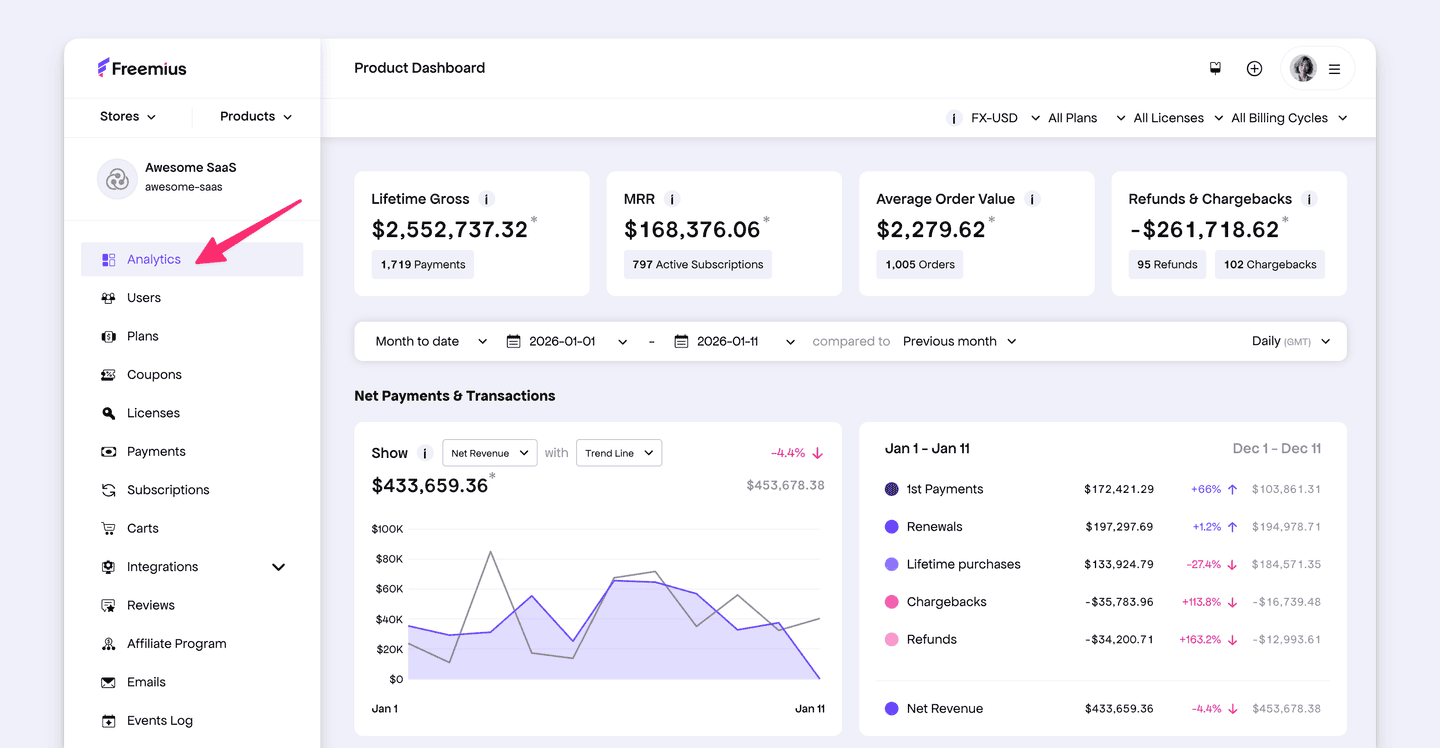Click the 797 Active Subscriptions badge
The image size is (1440, 748).
point(698,265)
